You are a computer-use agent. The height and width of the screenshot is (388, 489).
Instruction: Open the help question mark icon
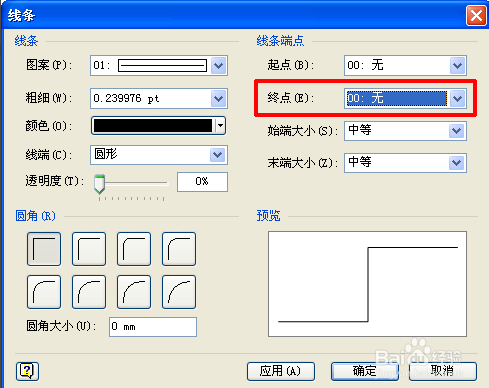pos(27,371)
